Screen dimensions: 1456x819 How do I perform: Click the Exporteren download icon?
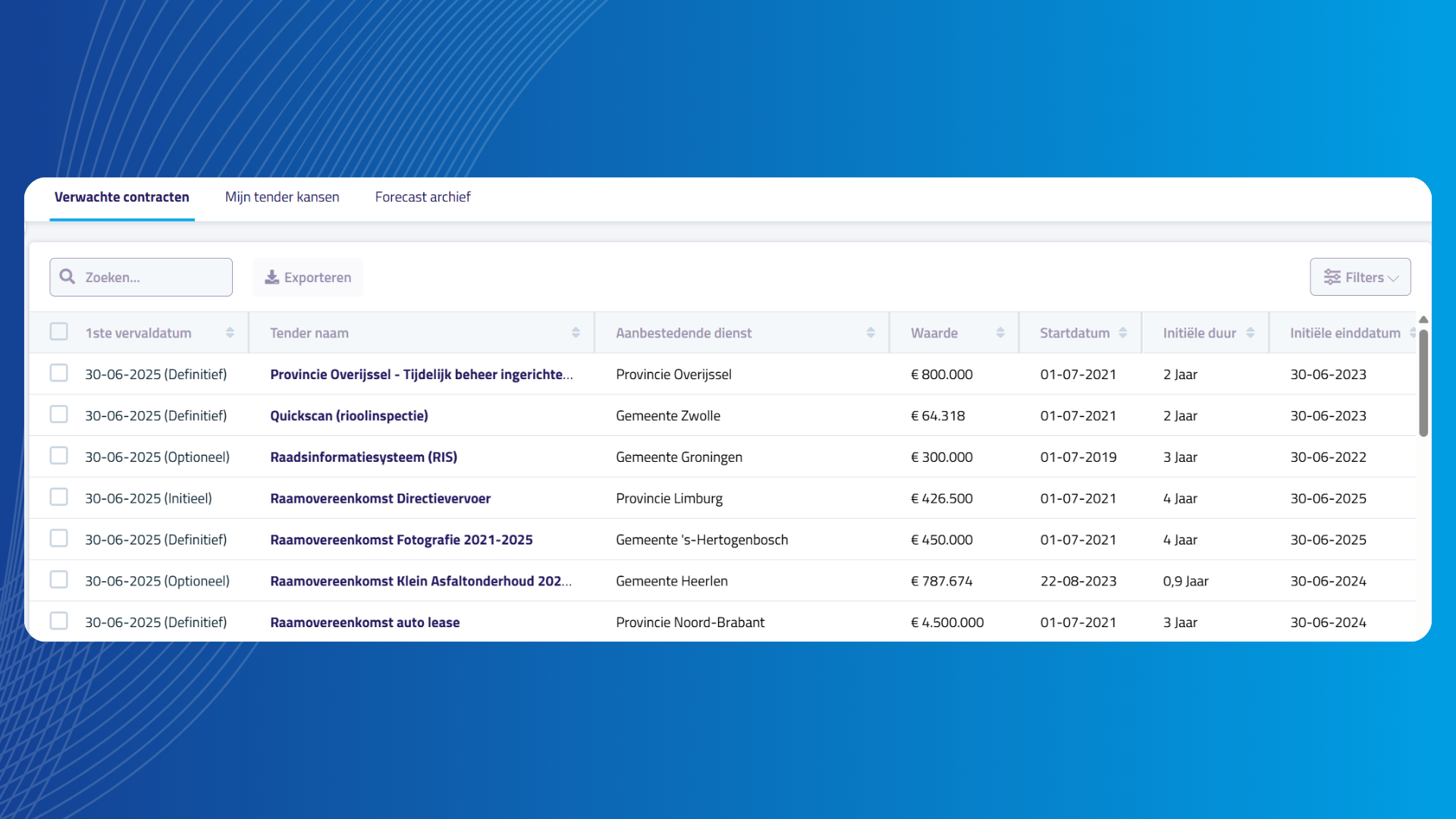pyautogui.click(x=271, y=277)
